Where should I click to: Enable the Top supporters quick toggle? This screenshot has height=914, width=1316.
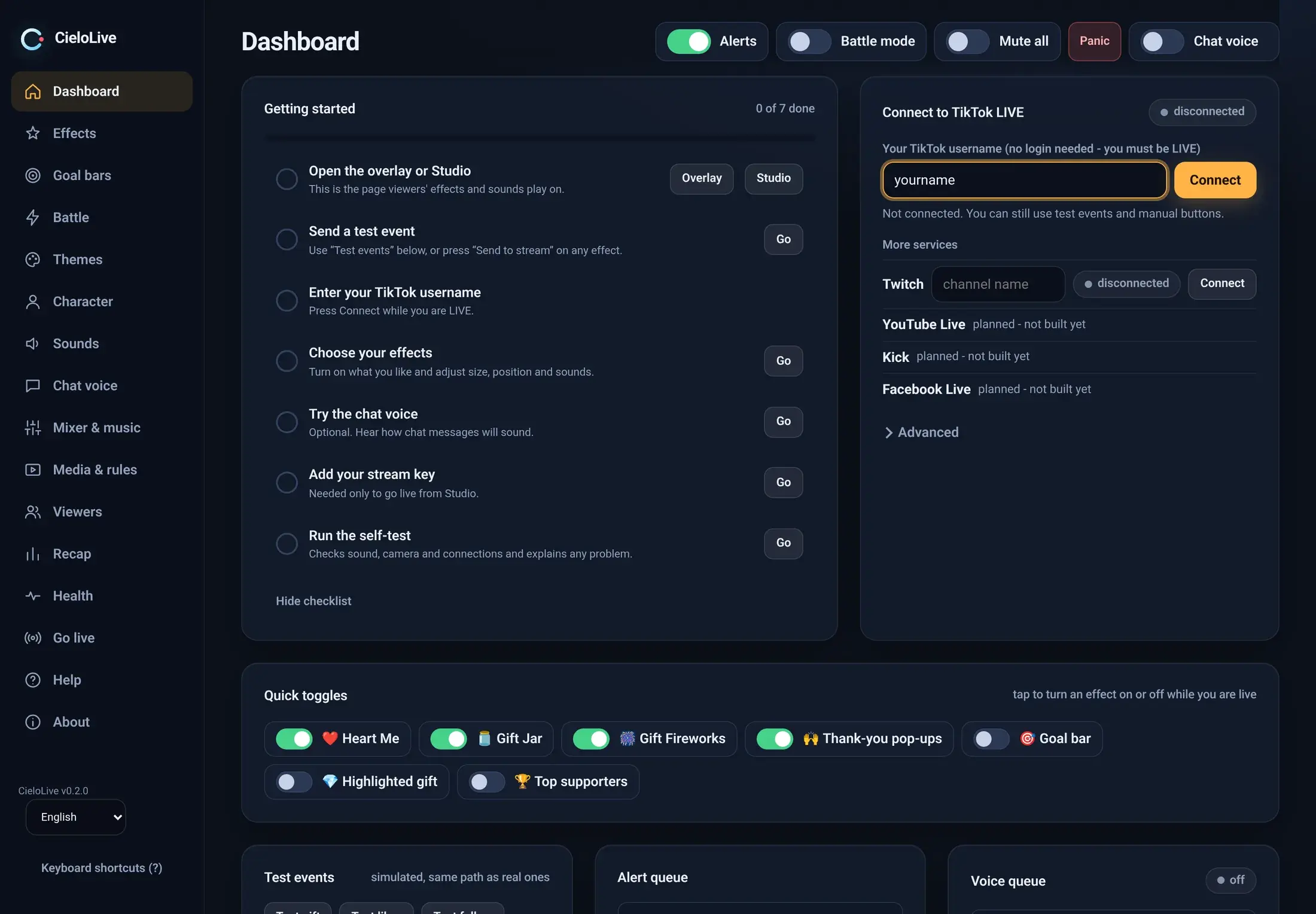tap(487, 782)
